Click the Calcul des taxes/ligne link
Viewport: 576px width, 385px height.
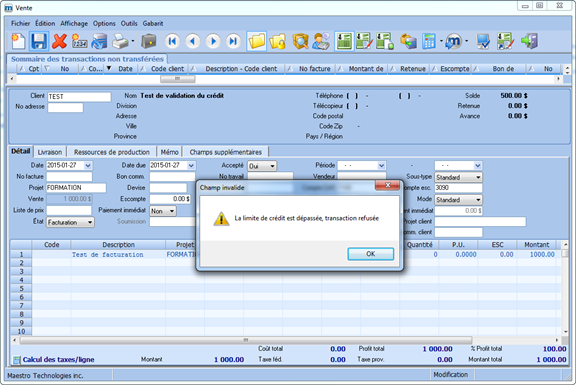click(x=58, y=360)
